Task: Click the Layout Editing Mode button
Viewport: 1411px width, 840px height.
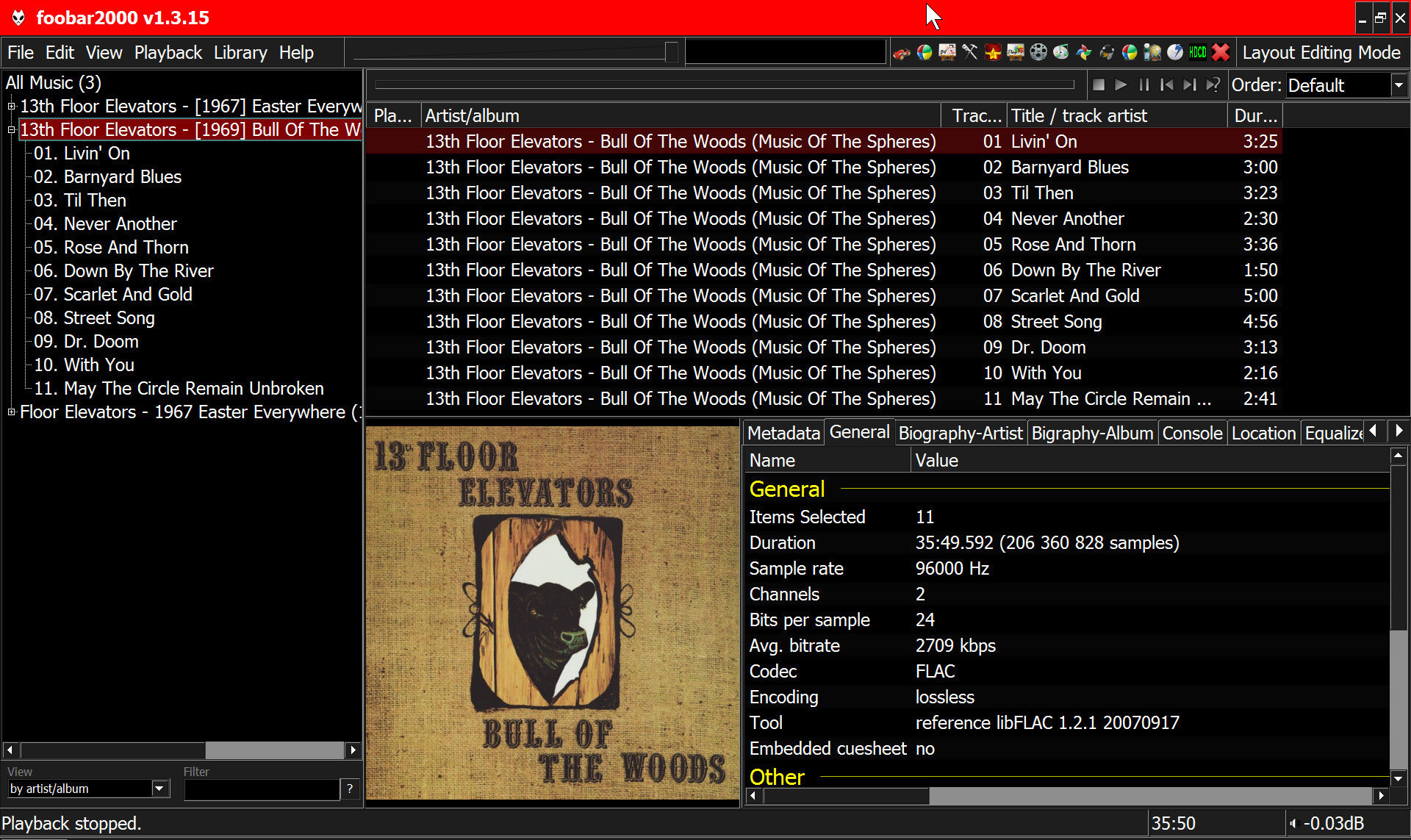Action: [1321, 53]
